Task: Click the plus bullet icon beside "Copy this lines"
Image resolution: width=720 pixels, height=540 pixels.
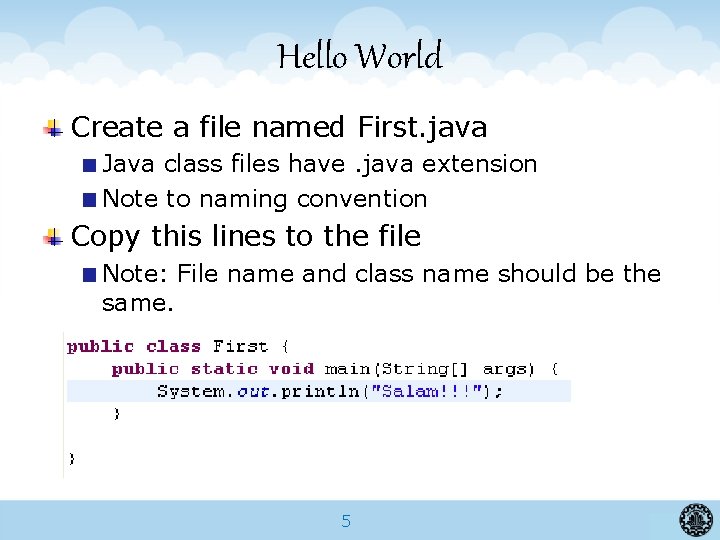Action: pos(53,237)
